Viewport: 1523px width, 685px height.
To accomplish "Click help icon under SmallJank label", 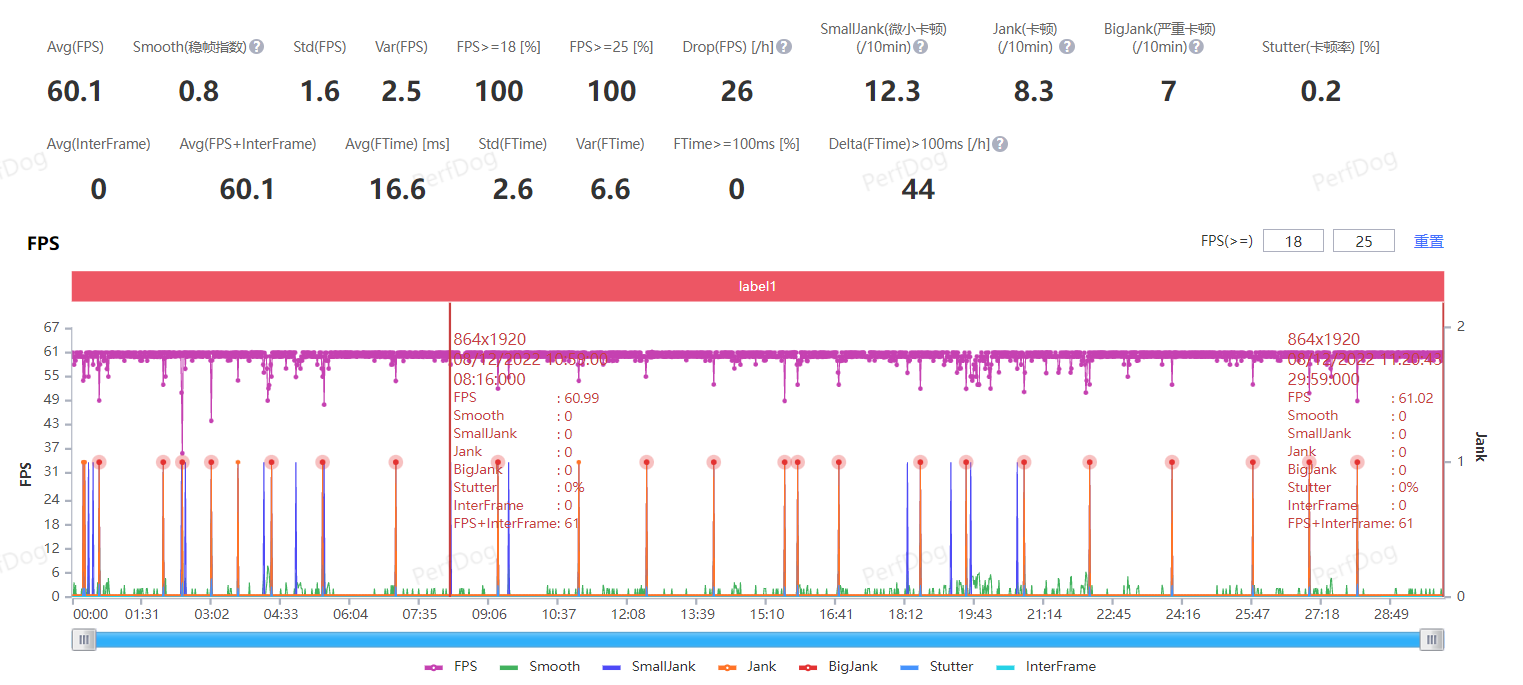I will pos(920,47).
